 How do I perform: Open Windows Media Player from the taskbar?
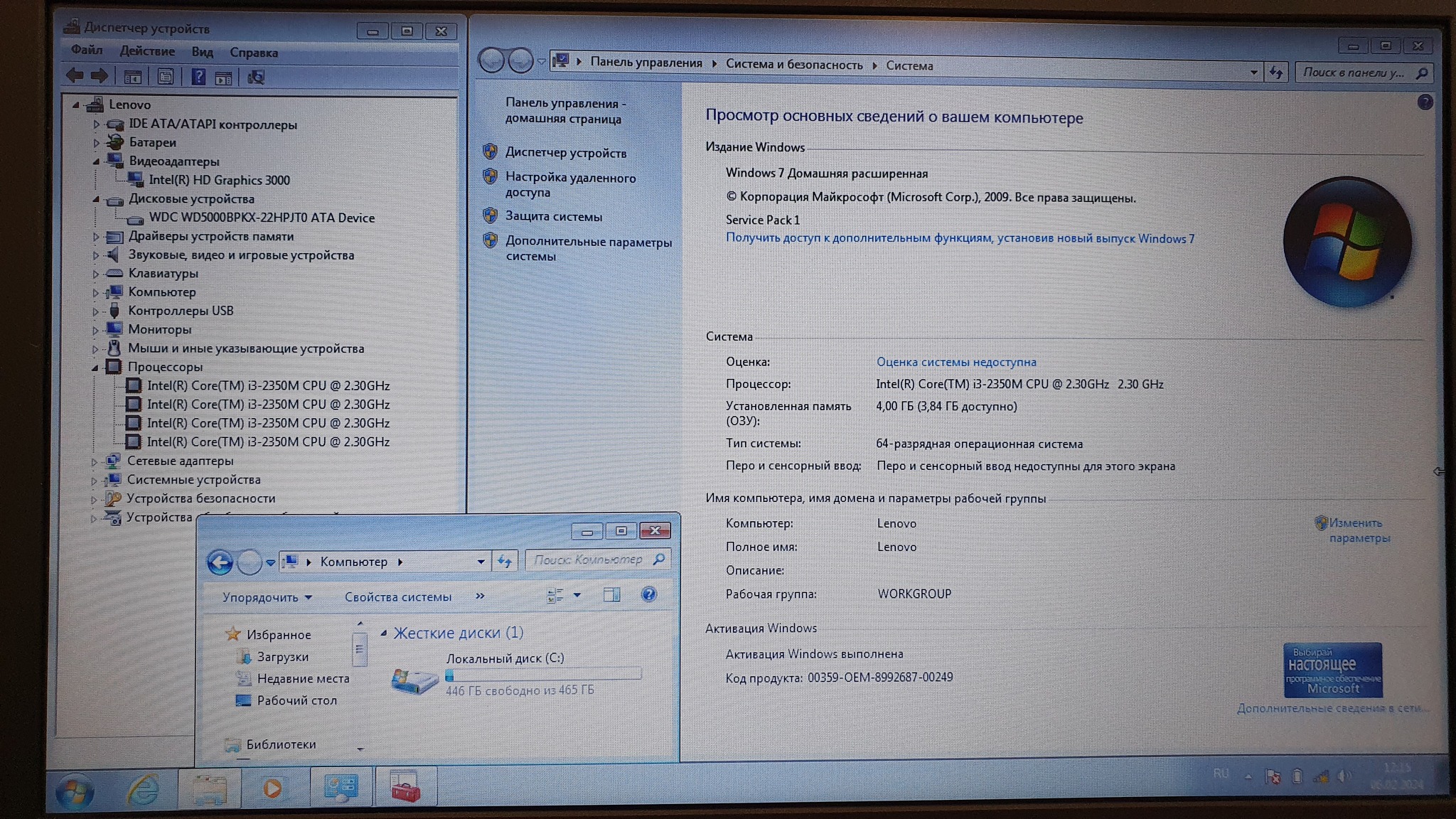point(272,788)
